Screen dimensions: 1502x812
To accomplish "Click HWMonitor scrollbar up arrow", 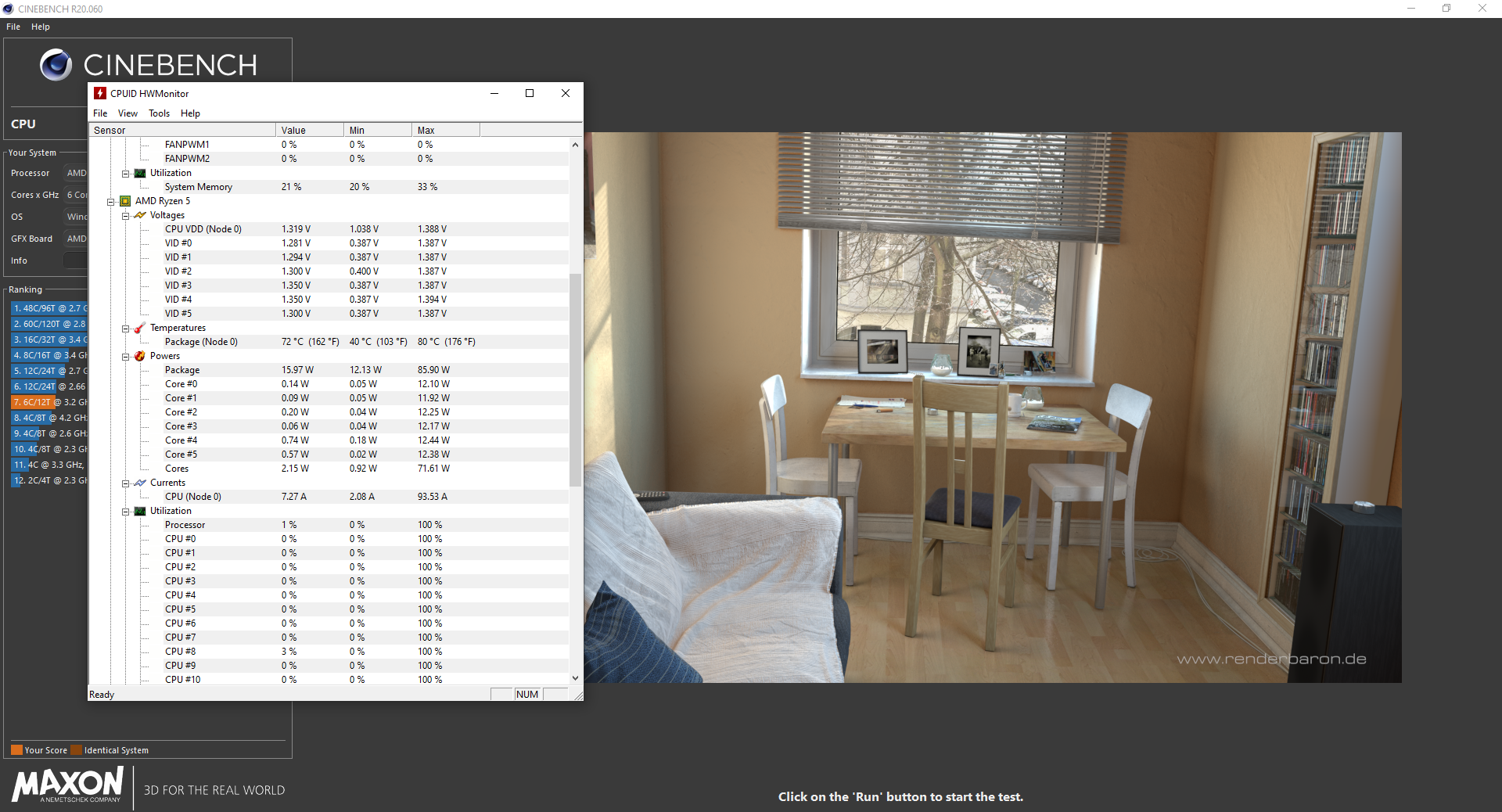I will click(575, 145).
